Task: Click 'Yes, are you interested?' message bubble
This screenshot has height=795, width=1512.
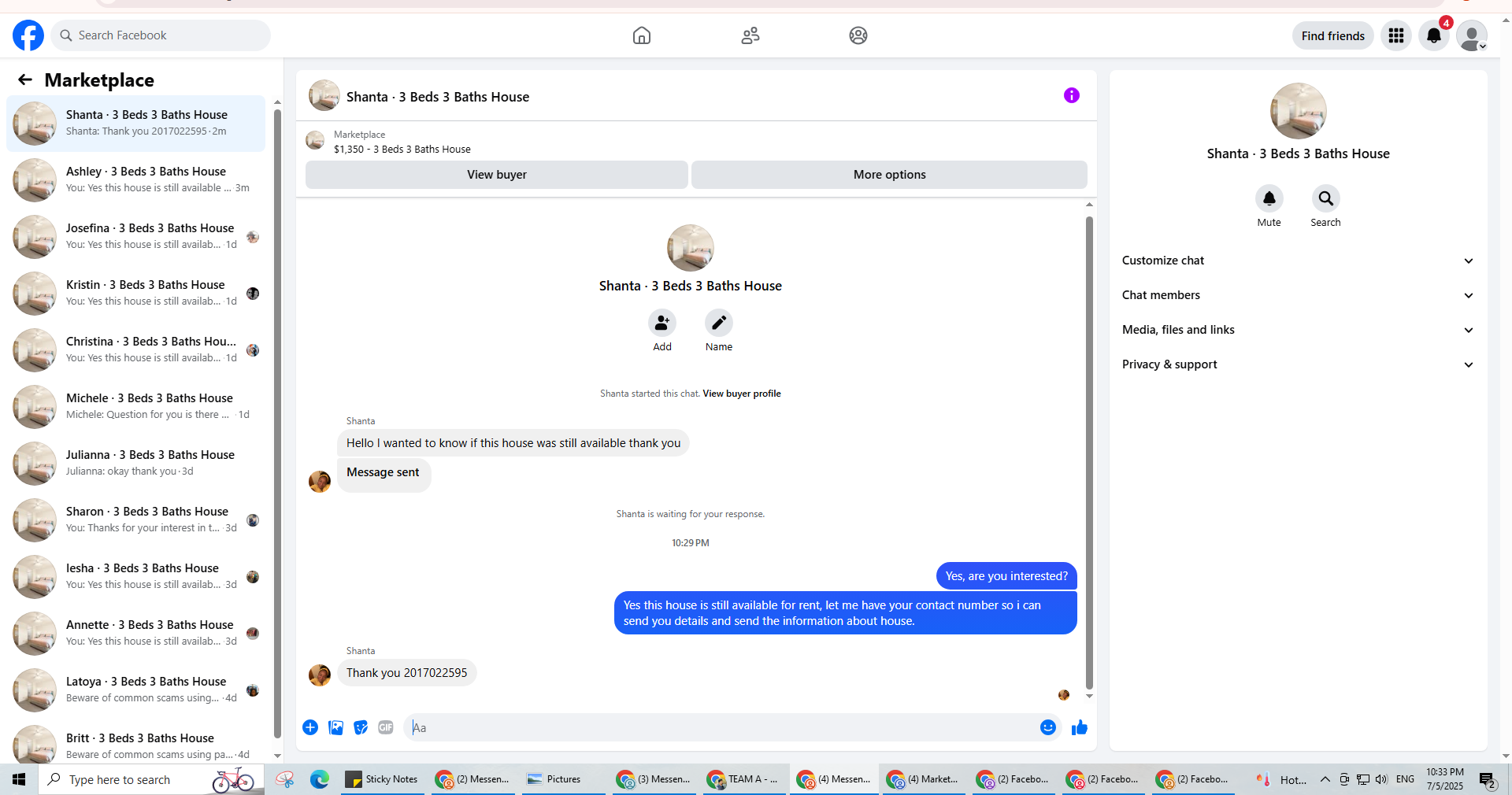Action: (x=1006, y=576)
